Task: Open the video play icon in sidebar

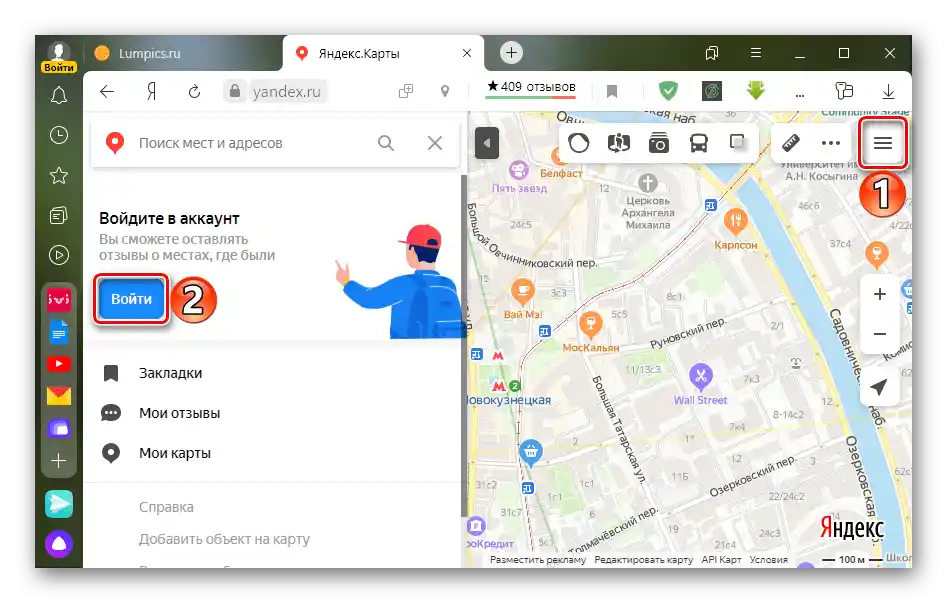Action: pyautogui.click(x=59, y=255)
